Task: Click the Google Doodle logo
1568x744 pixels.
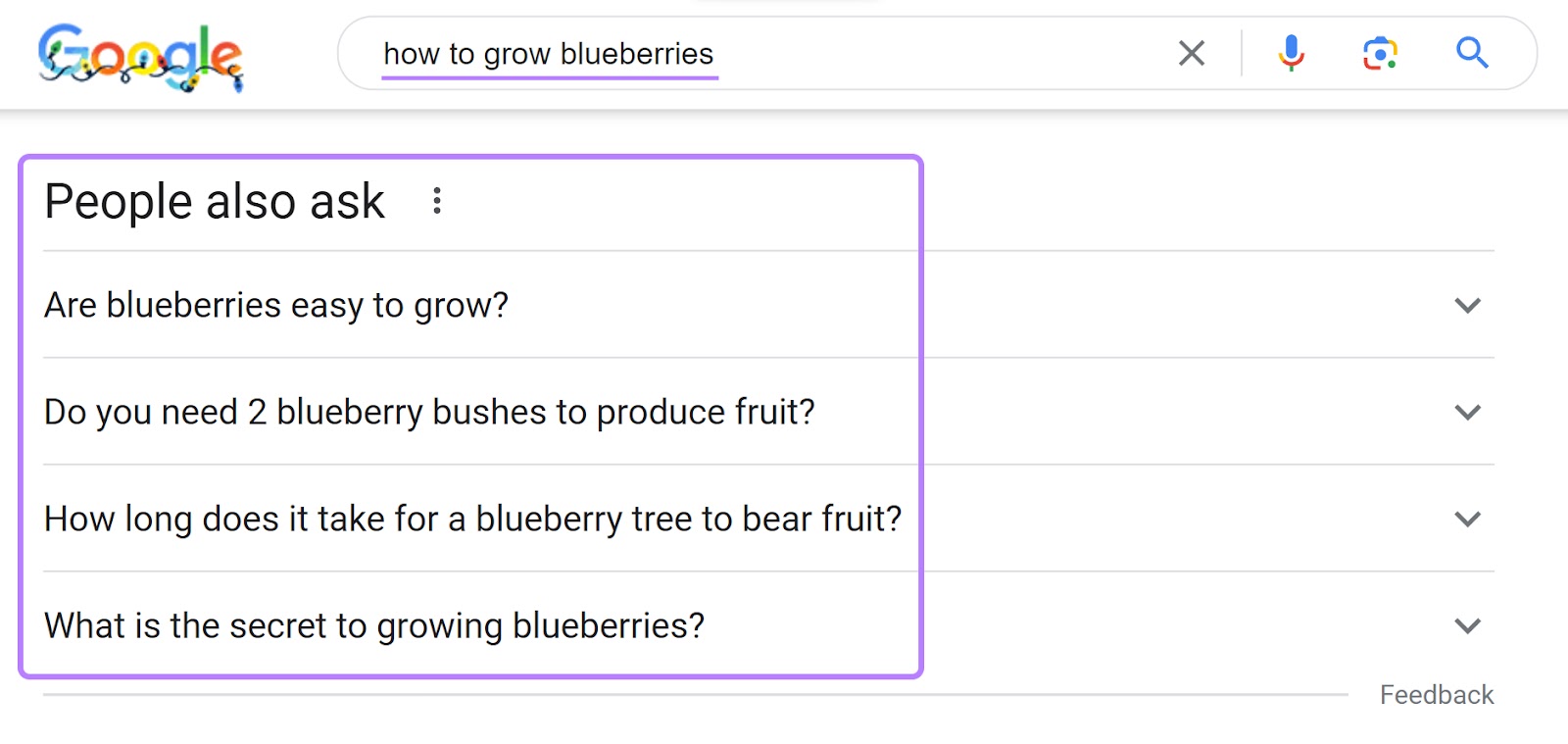Action: [x=140, y=56]
